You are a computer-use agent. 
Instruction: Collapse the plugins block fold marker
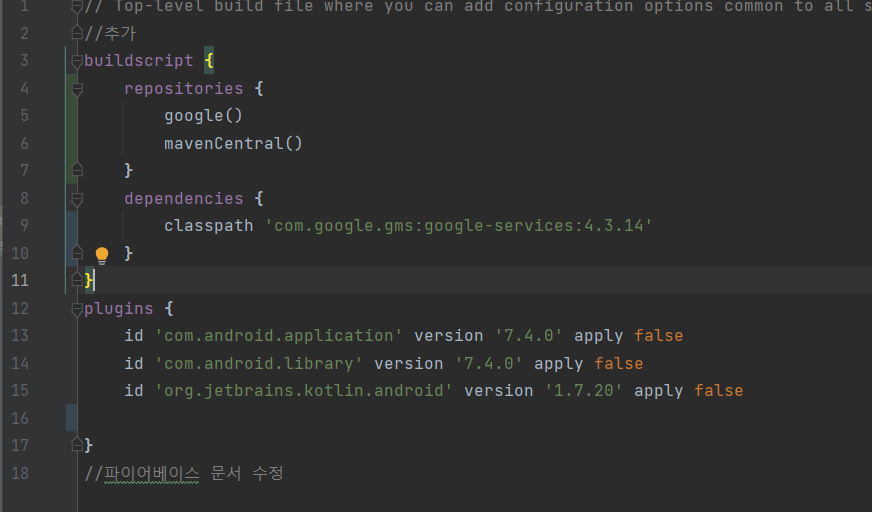point(77,309)
